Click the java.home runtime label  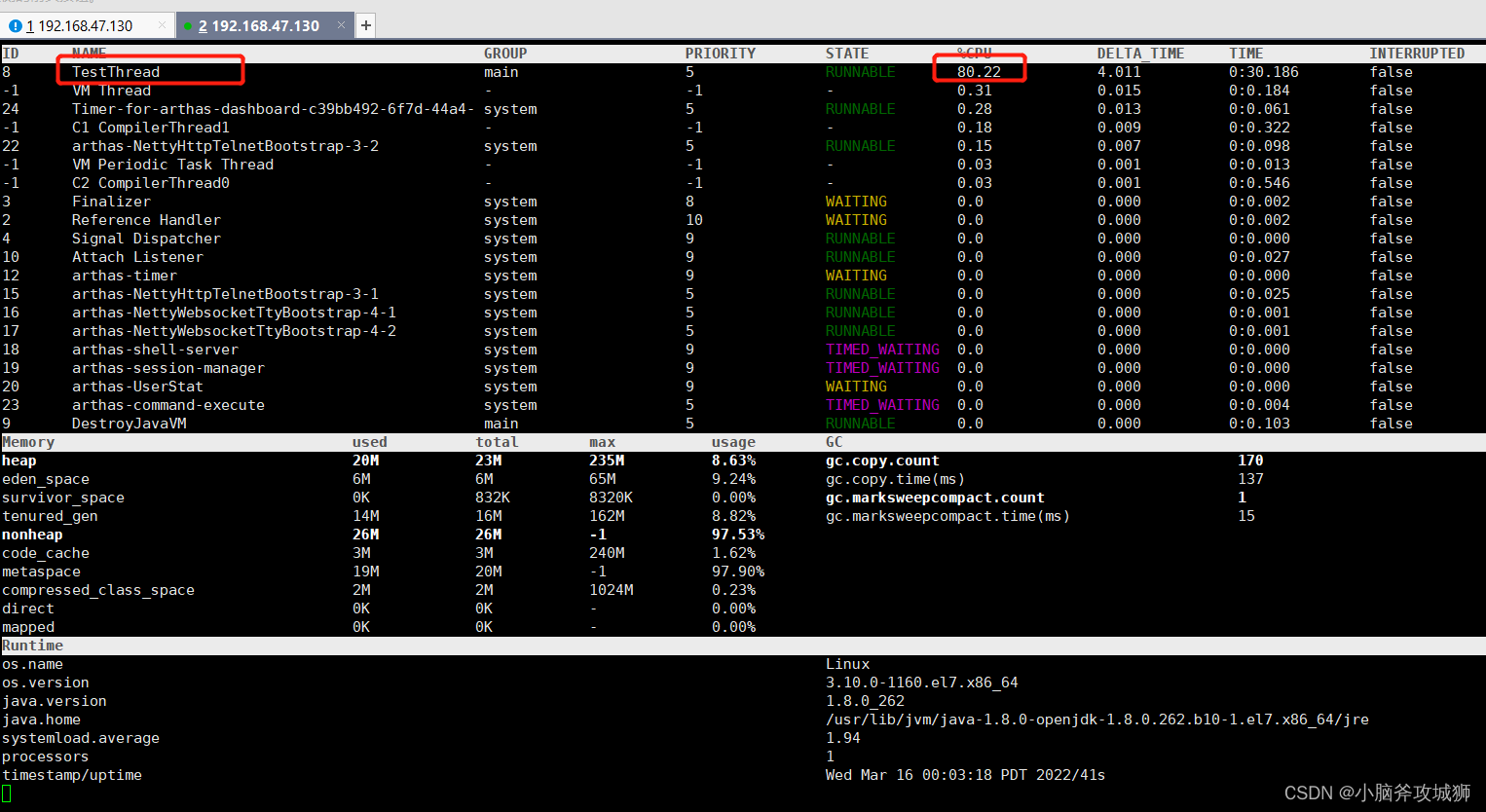(41, 720)
